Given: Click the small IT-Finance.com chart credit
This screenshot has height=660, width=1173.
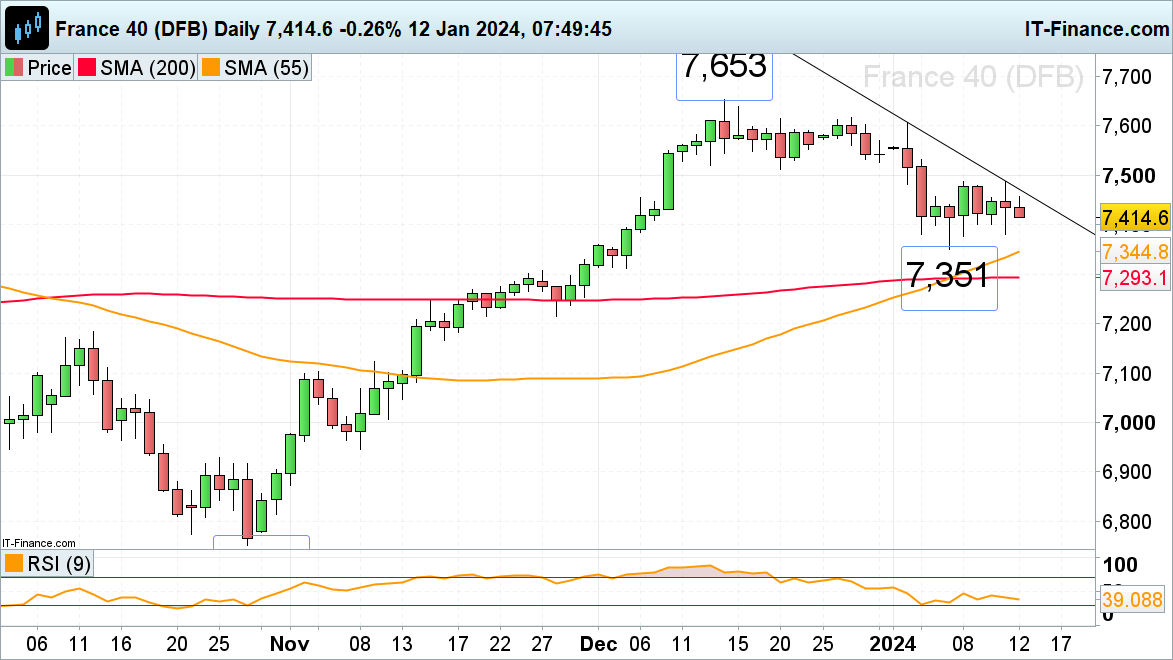Looking at the screenshot, I should (x=38, y=543).
